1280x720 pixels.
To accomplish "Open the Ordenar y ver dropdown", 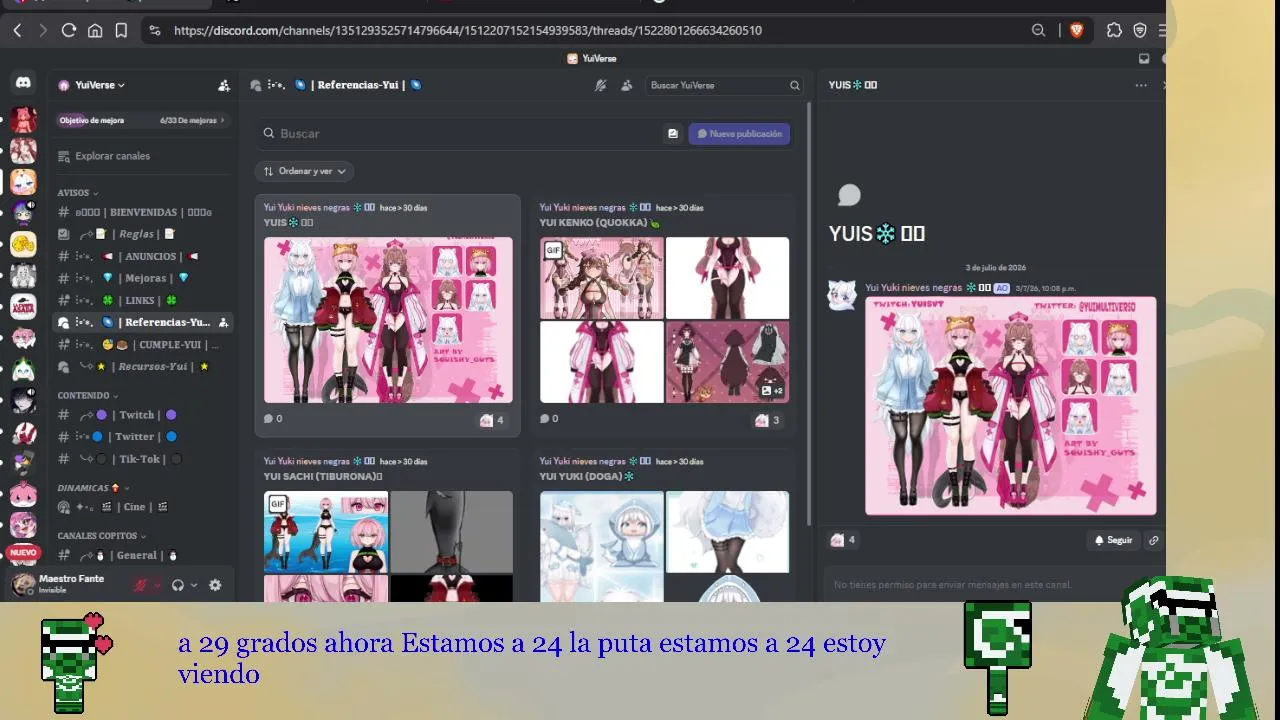I will 305,171.
